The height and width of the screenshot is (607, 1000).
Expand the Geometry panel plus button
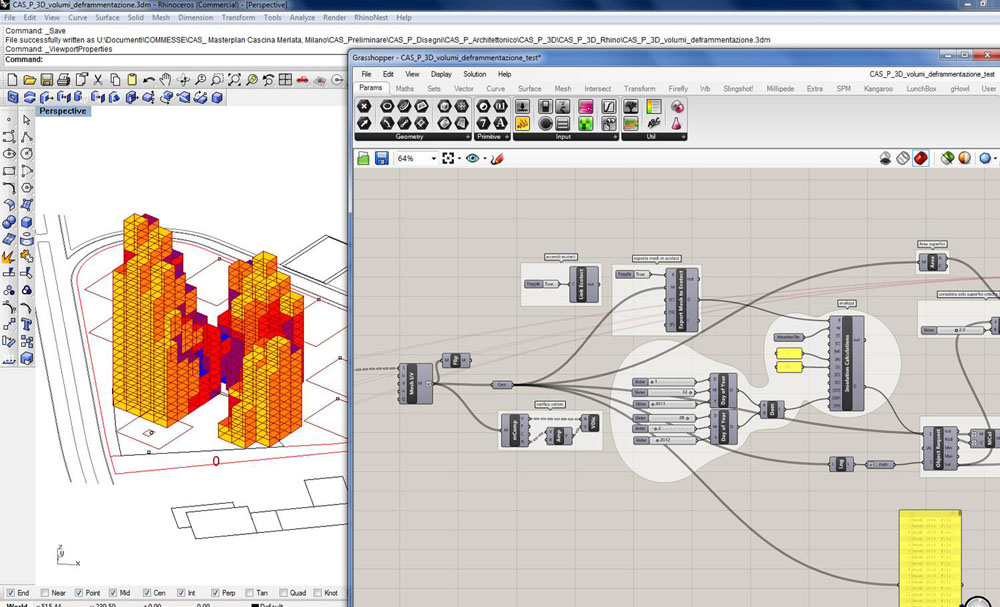coord(467,136)
